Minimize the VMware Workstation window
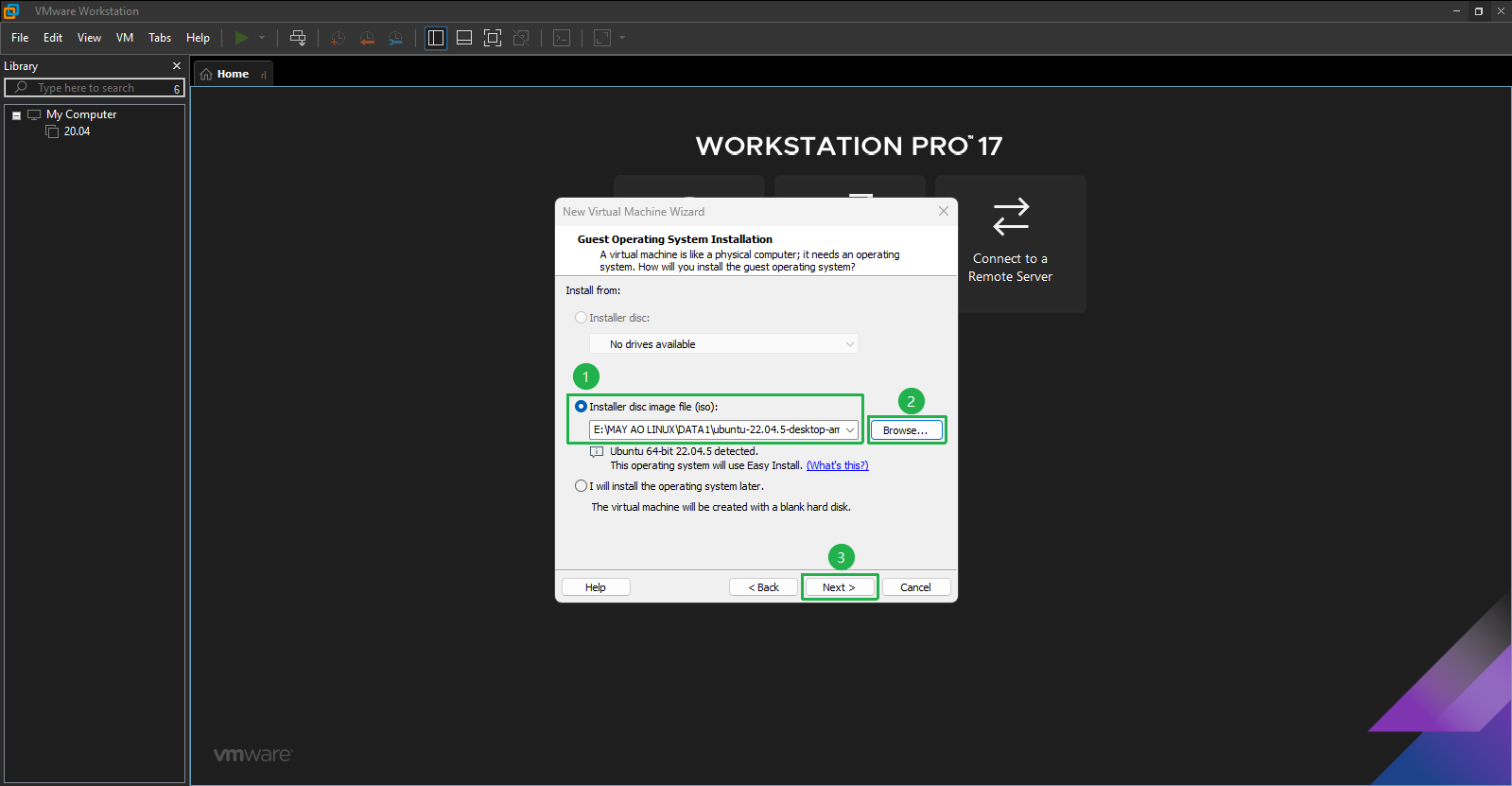The image size is (1512, 786). click(1456, 11)
